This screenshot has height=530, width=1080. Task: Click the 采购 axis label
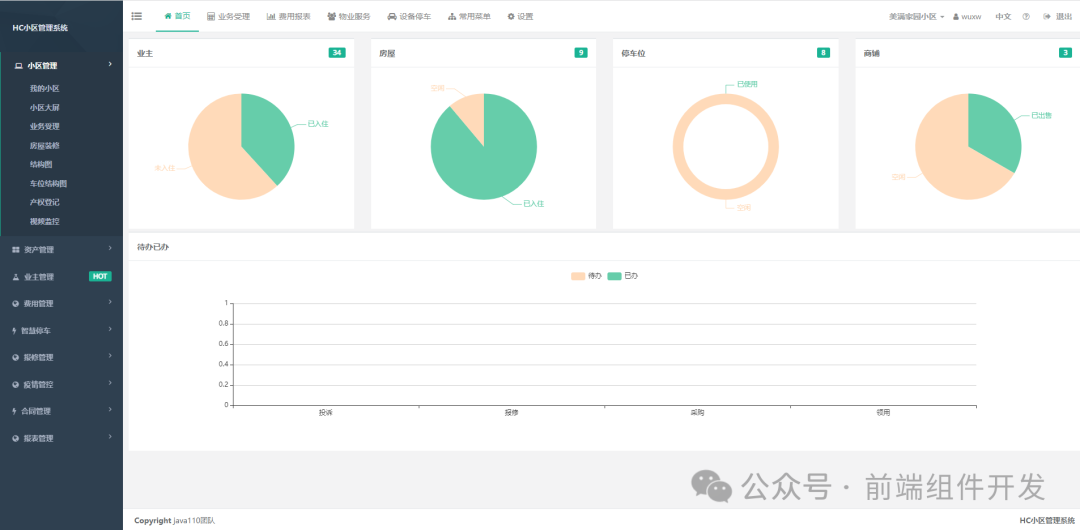click(697, 413)
